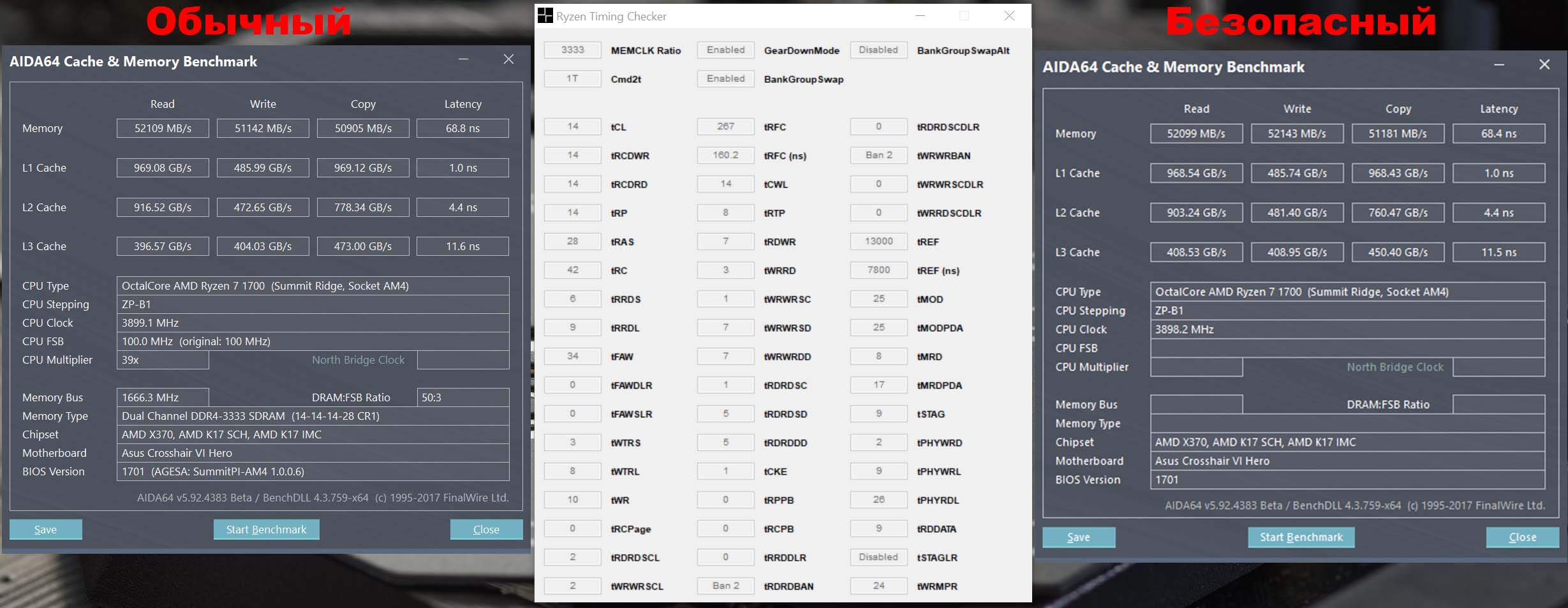Click the Ryzen Timing Checker title bar icon
The height and width of the screenshot is (608, 1568).
point(545,16)
